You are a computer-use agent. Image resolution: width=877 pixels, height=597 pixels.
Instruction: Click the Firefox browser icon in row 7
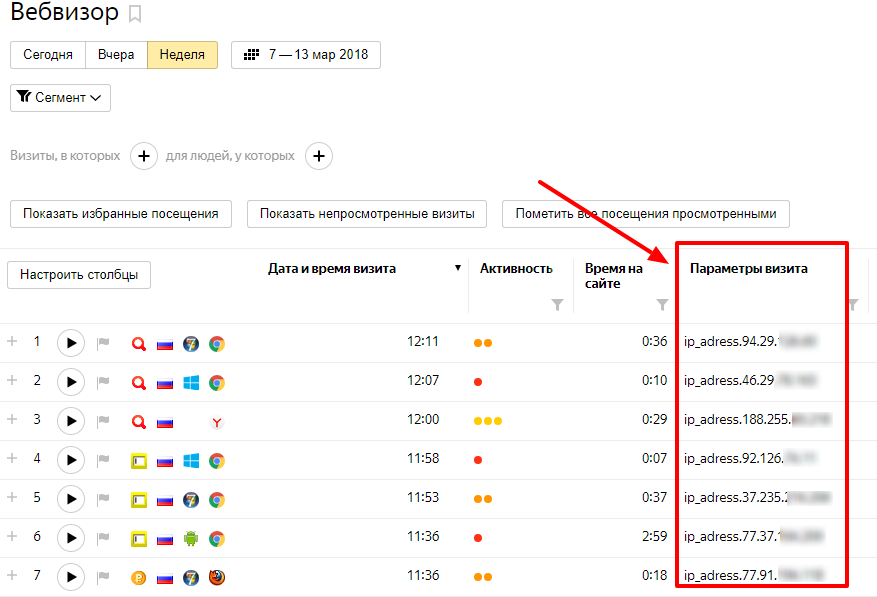pyautogui.click(x=216, y=576)
